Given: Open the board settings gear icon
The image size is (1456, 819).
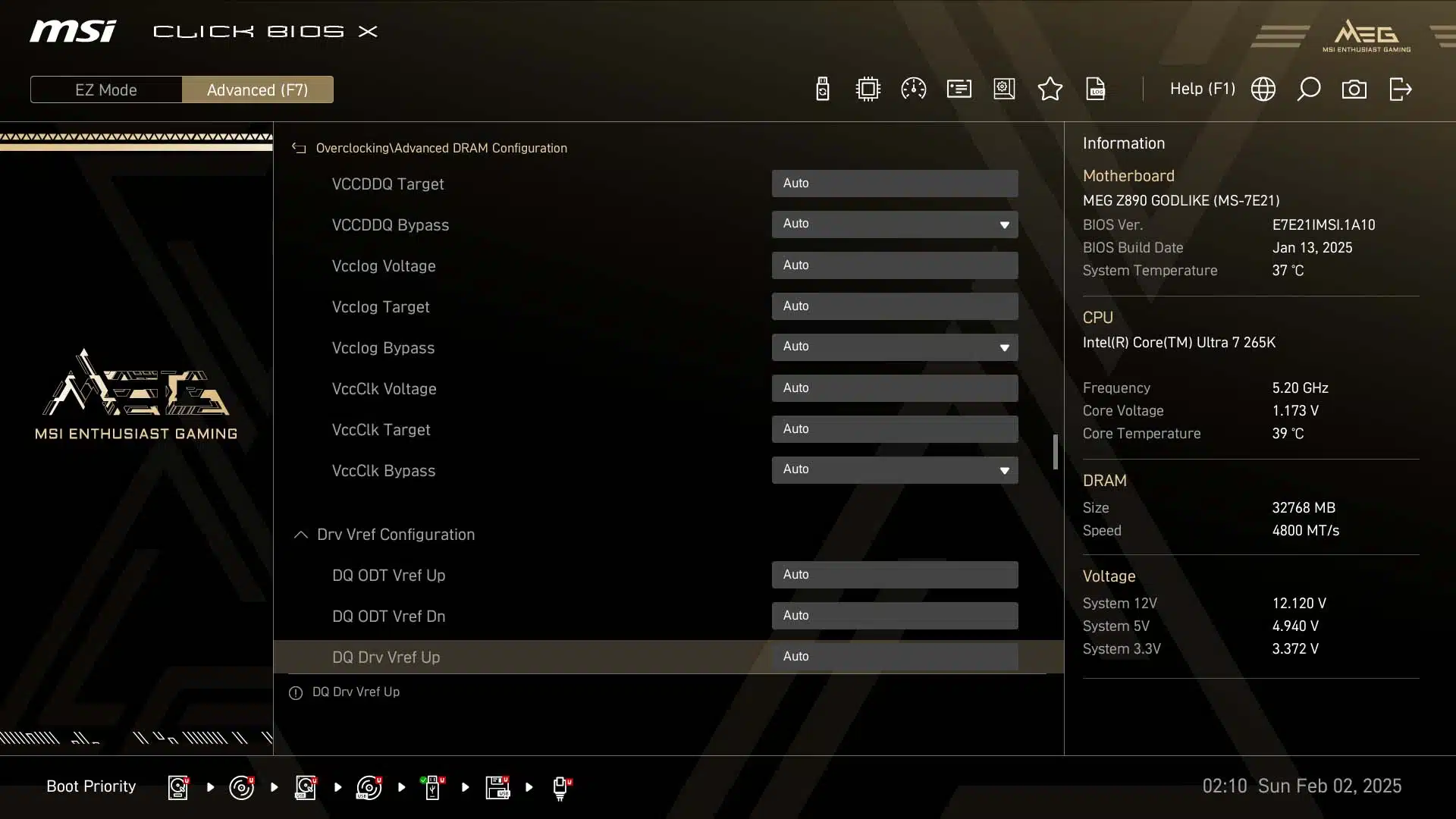Looking at the screenshot, I should tap(1004, 89).
